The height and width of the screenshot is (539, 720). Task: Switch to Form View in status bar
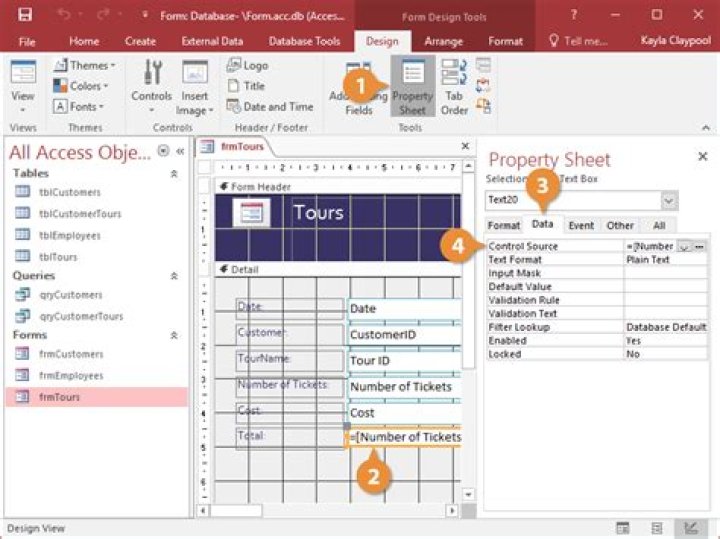pyautogui.click(x=622, y=528)
